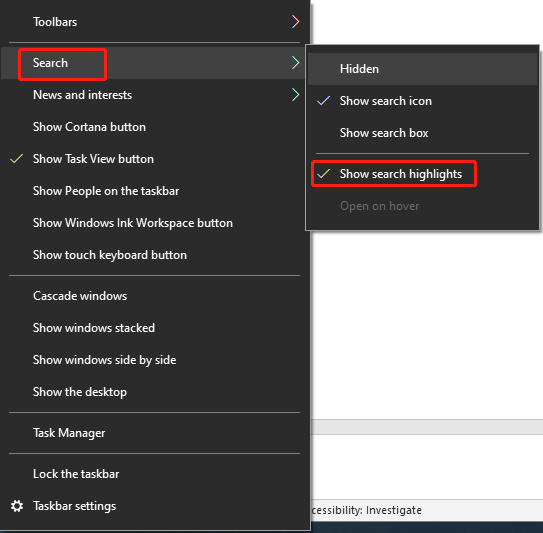Enable Show touch keyboard button

click(x=154, y=255)
